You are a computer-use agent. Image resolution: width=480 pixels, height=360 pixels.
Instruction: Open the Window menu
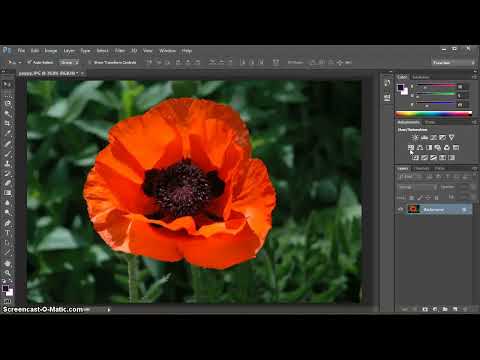167,51
